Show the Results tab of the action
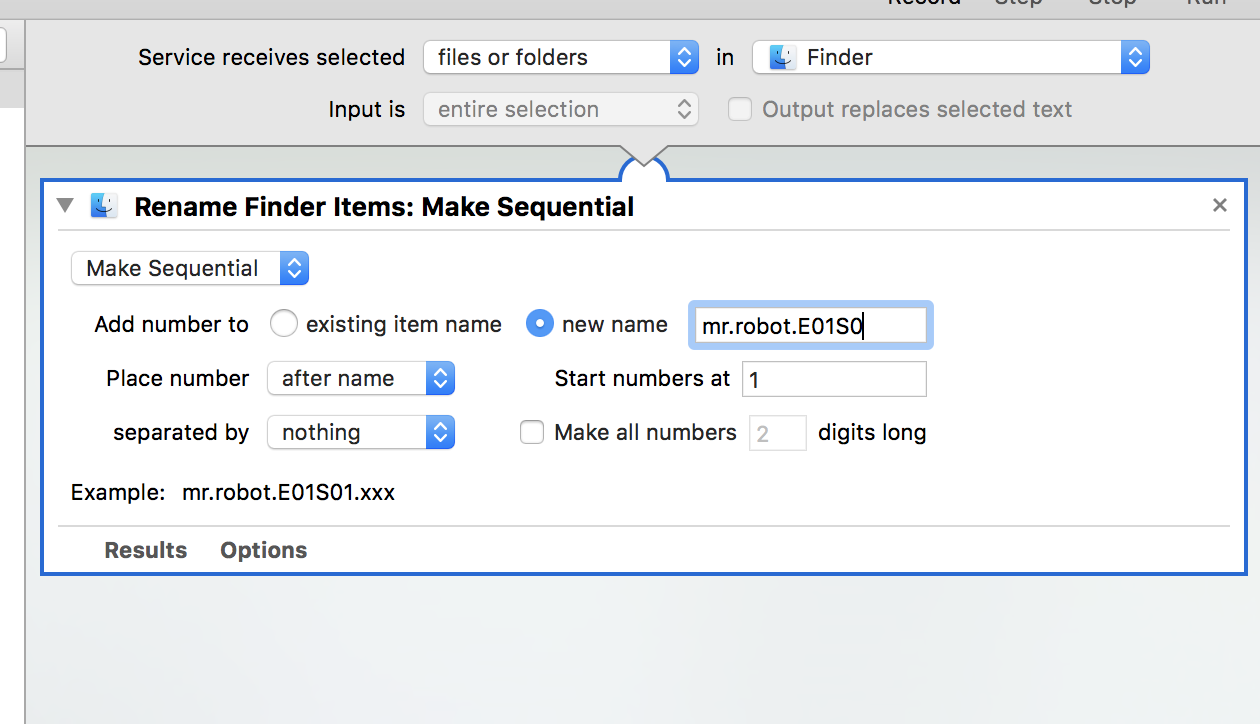1260x724 pixels. (x=146, y=550)
